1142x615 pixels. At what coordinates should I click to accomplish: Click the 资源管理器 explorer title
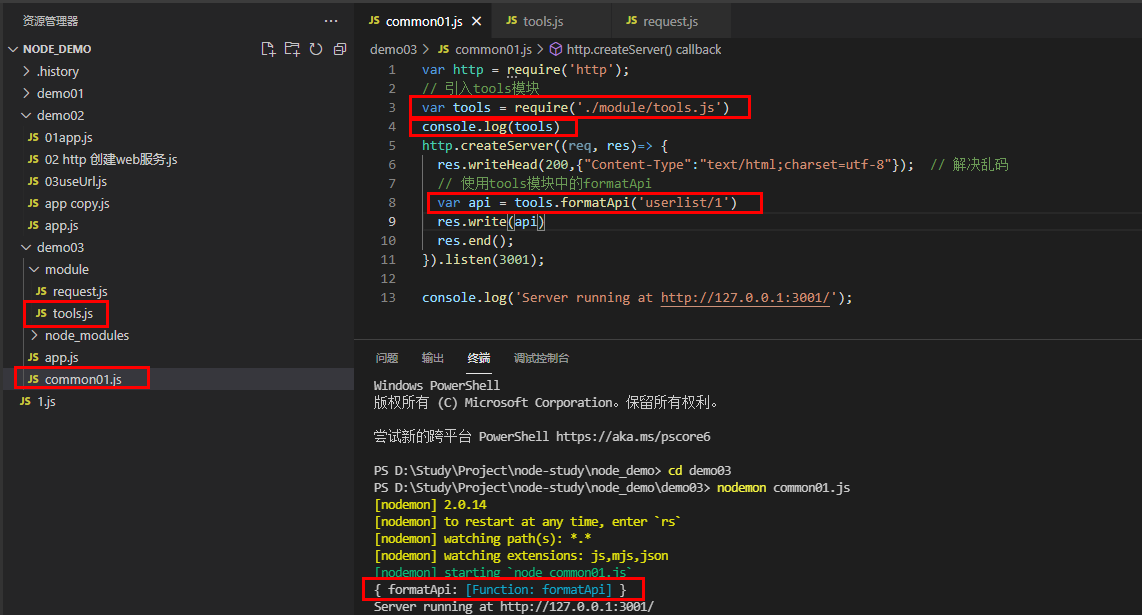coord(50,21)
